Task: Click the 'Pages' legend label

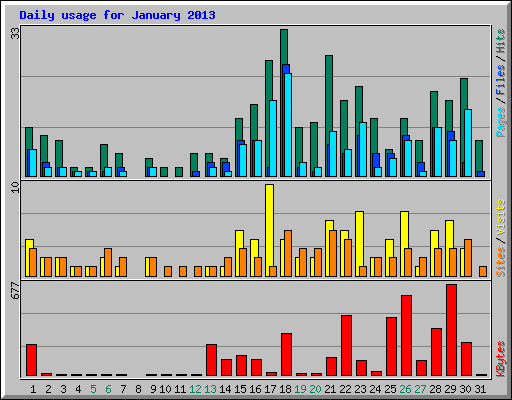Action: click(x=500, y=122)
